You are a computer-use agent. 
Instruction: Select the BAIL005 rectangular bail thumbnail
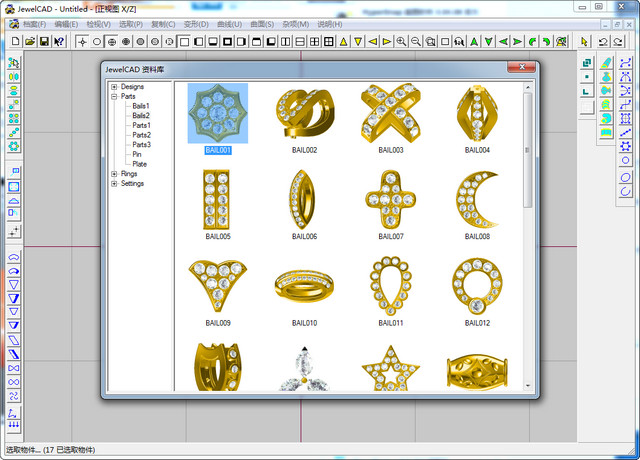218,200
